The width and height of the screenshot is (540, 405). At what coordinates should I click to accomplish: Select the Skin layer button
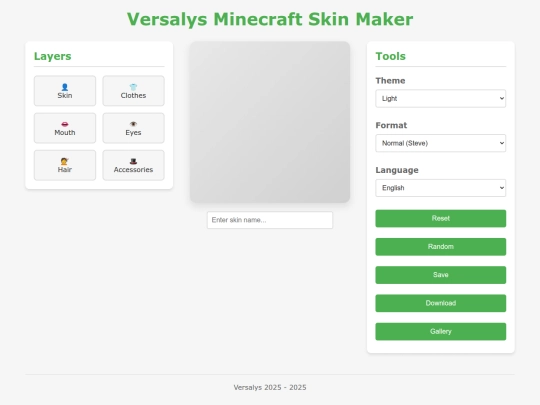65,91
